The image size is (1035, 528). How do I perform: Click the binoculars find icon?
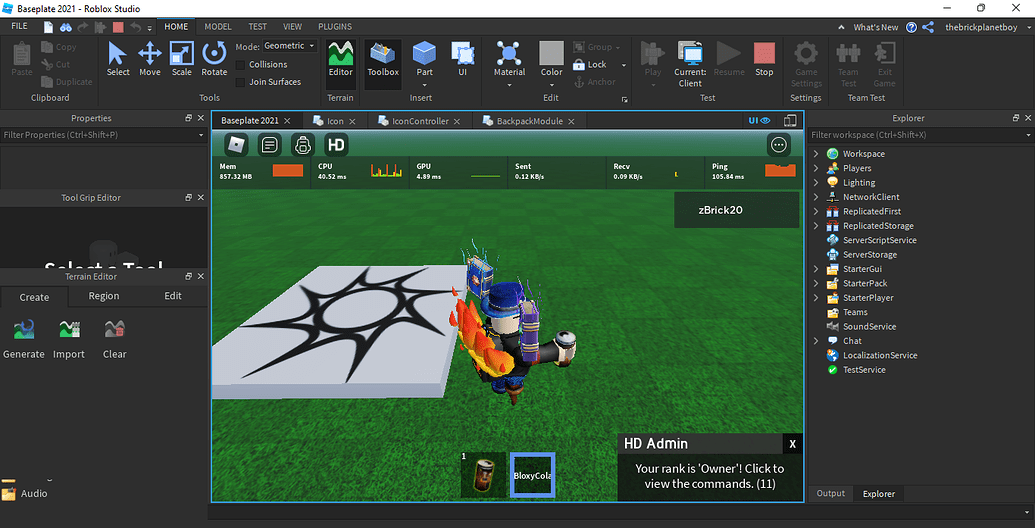[66, 27]
